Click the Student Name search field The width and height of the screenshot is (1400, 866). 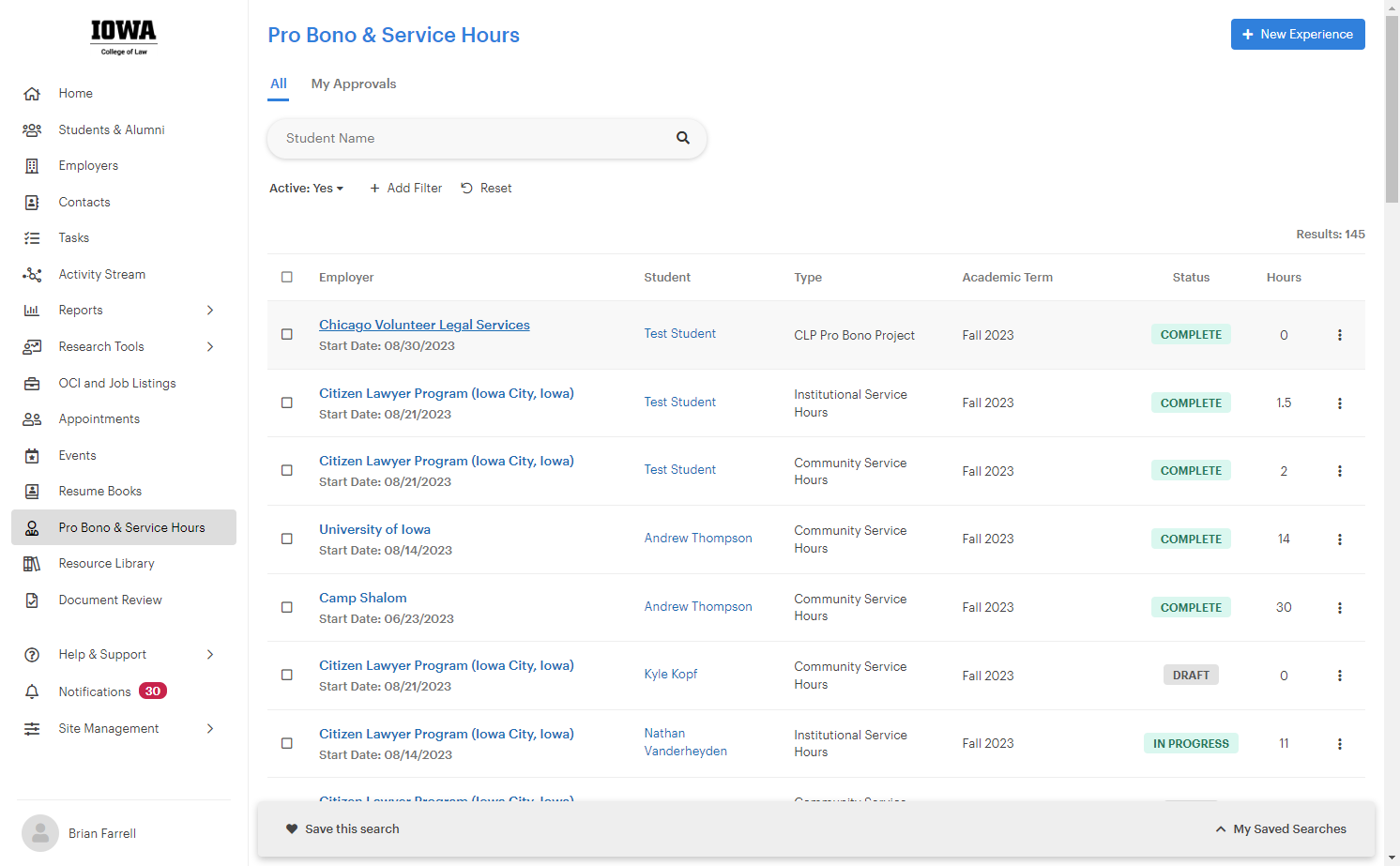pyautogui.click(x=487, y=138)
